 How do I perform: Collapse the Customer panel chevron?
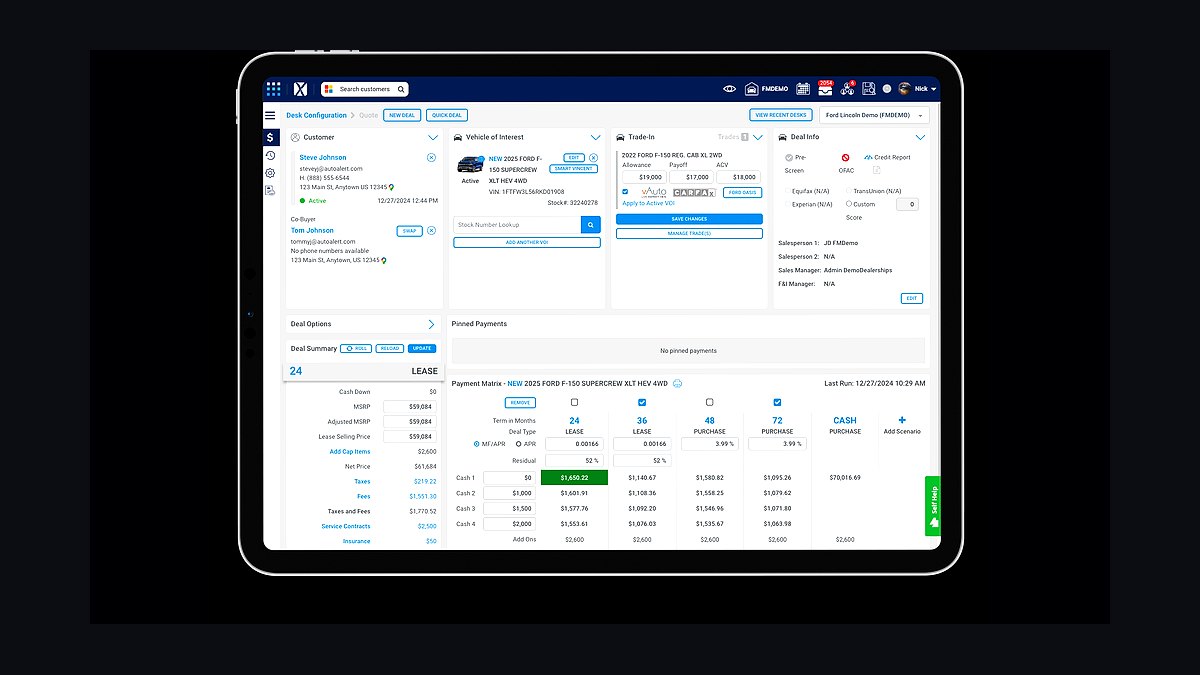tap(432, 137)
